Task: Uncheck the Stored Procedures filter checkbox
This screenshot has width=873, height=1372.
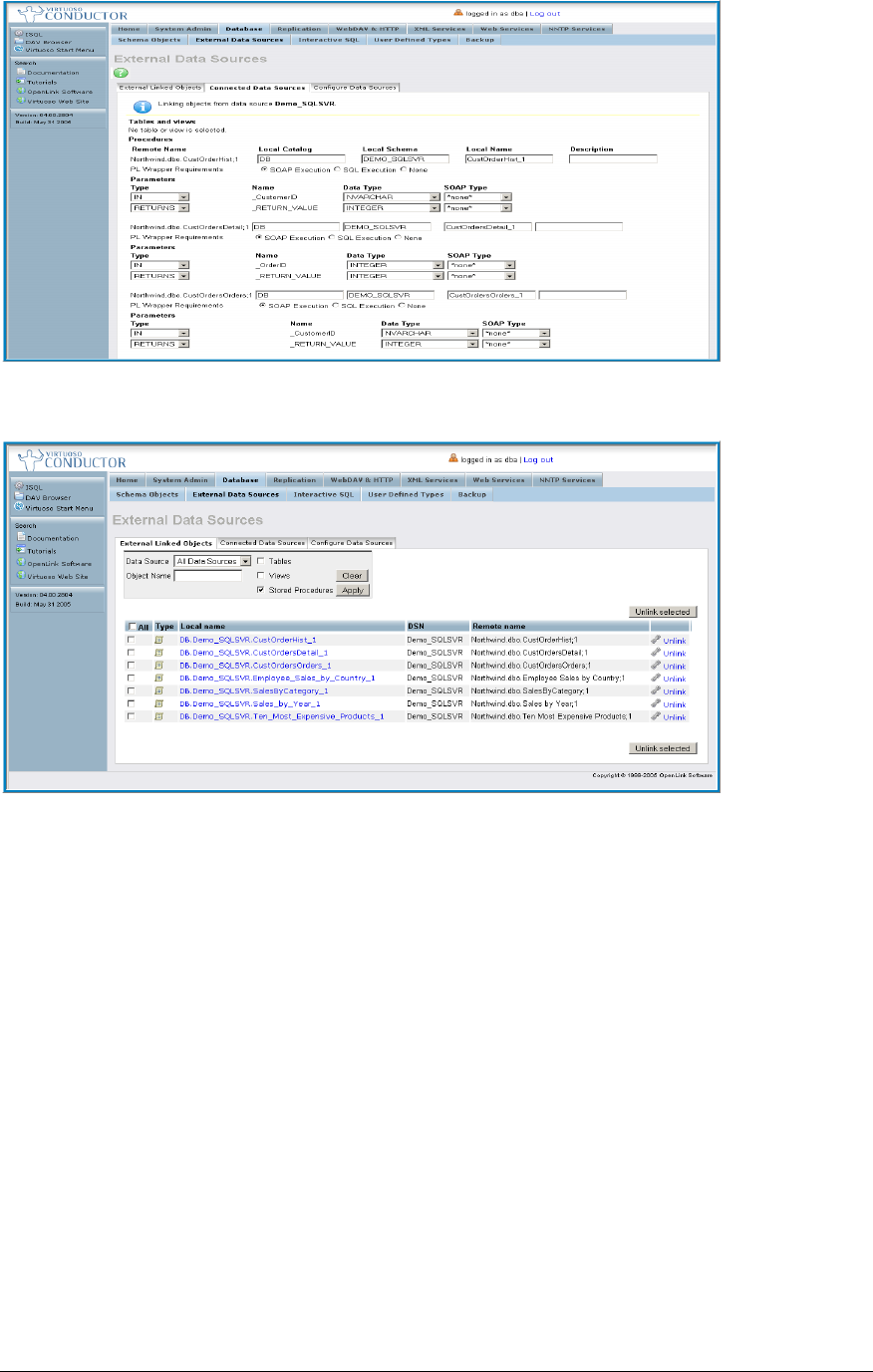Action: tap(260, 590)
